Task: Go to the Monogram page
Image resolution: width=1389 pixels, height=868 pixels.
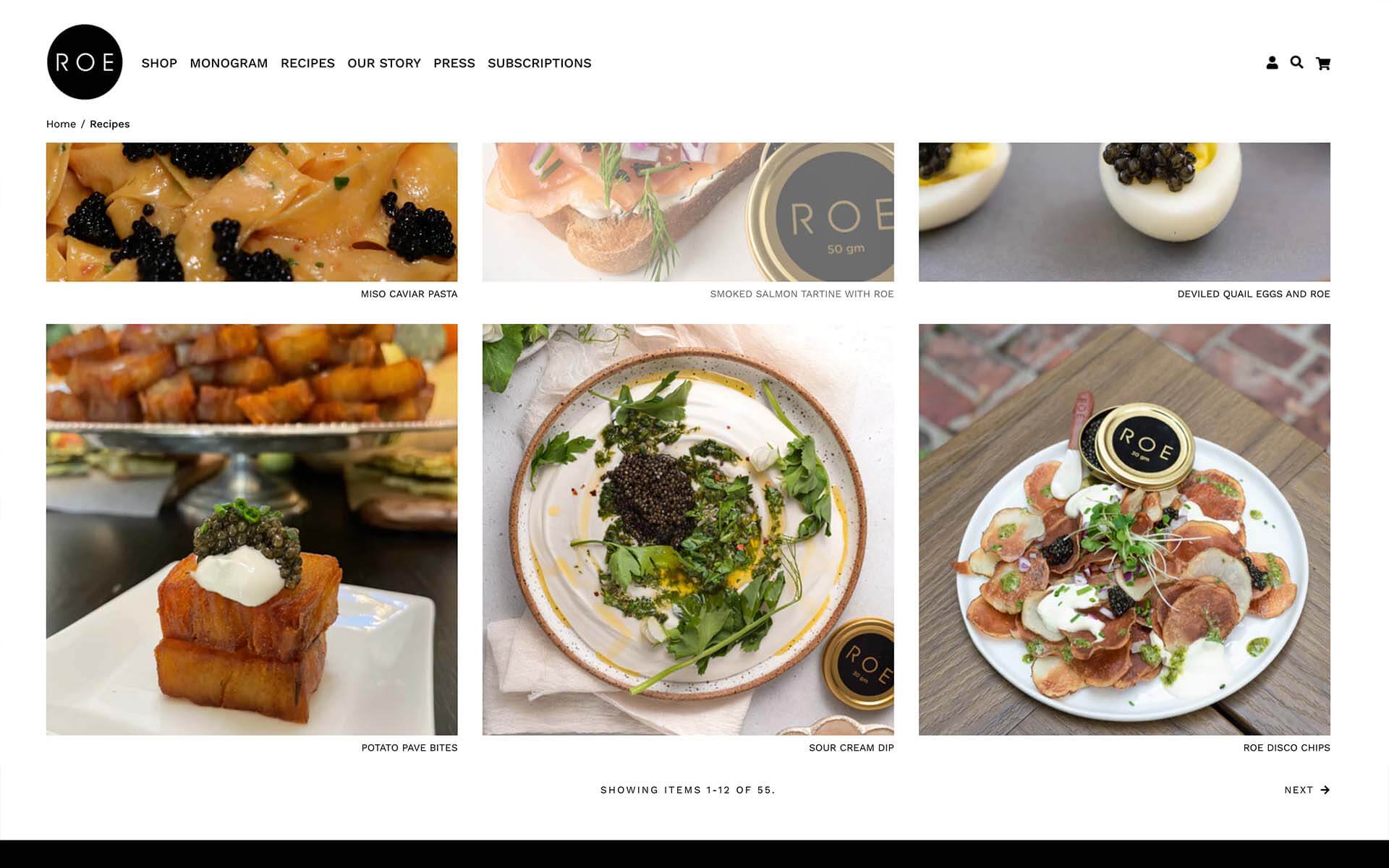Action: coord(229,63)
